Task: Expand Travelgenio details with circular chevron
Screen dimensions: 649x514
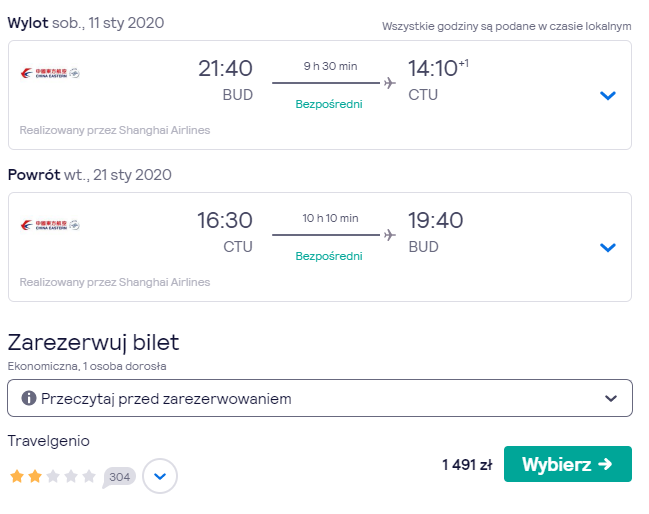Action: [x=160, y=476]
